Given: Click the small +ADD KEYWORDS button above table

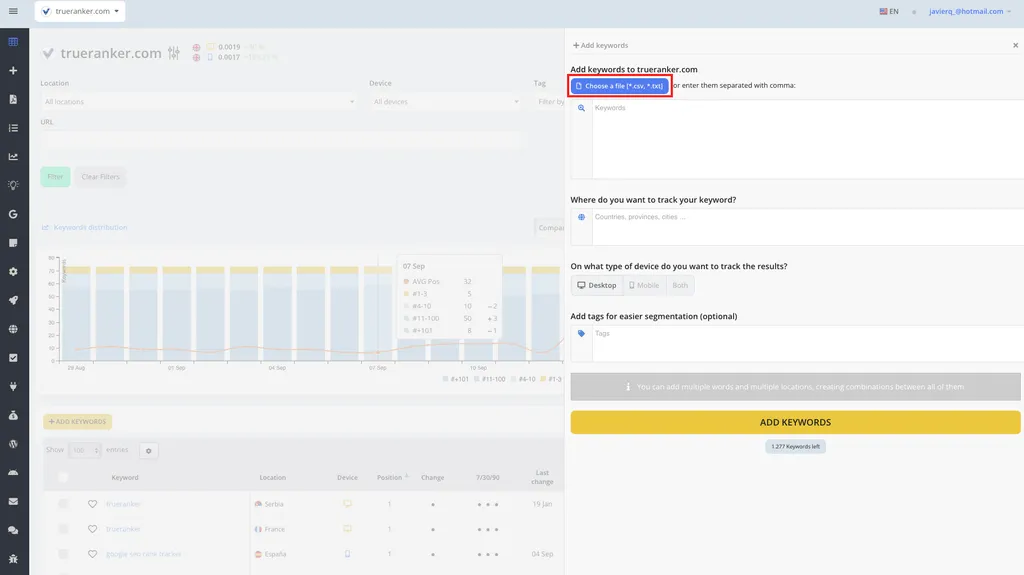Looking at the screenshot, I should pos(78,421).
